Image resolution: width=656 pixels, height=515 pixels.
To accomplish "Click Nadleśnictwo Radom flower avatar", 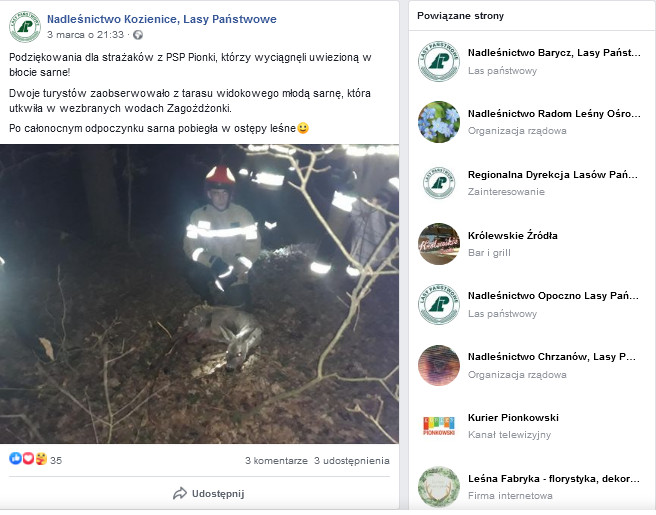I will coord(438,122).
